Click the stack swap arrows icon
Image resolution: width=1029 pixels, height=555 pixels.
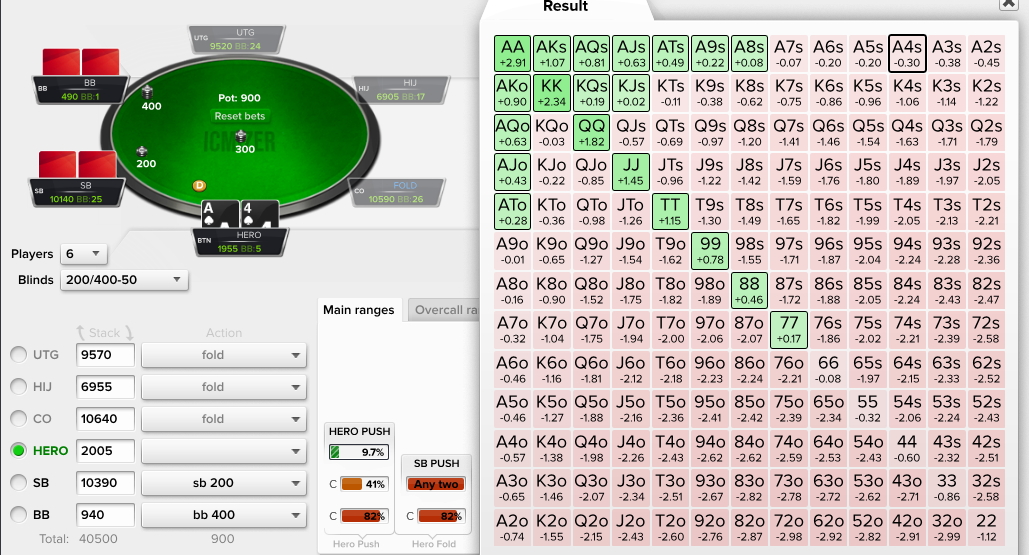pyautogui.click(x=105, y=333)
